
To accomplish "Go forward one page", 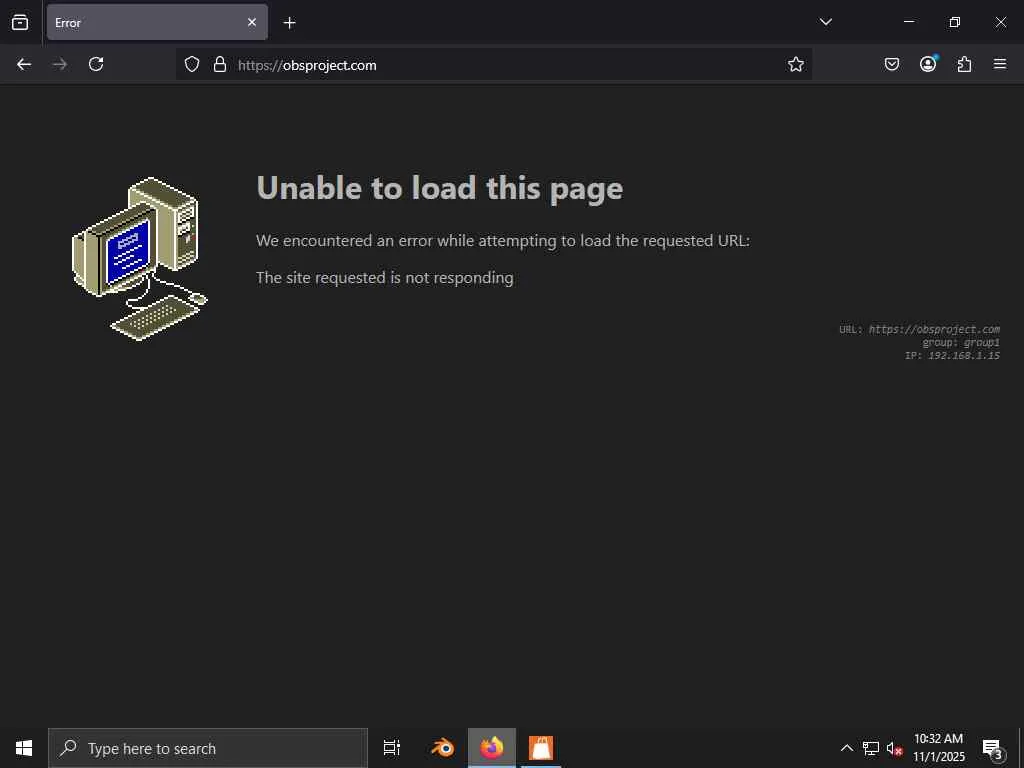I will point(60,64).
